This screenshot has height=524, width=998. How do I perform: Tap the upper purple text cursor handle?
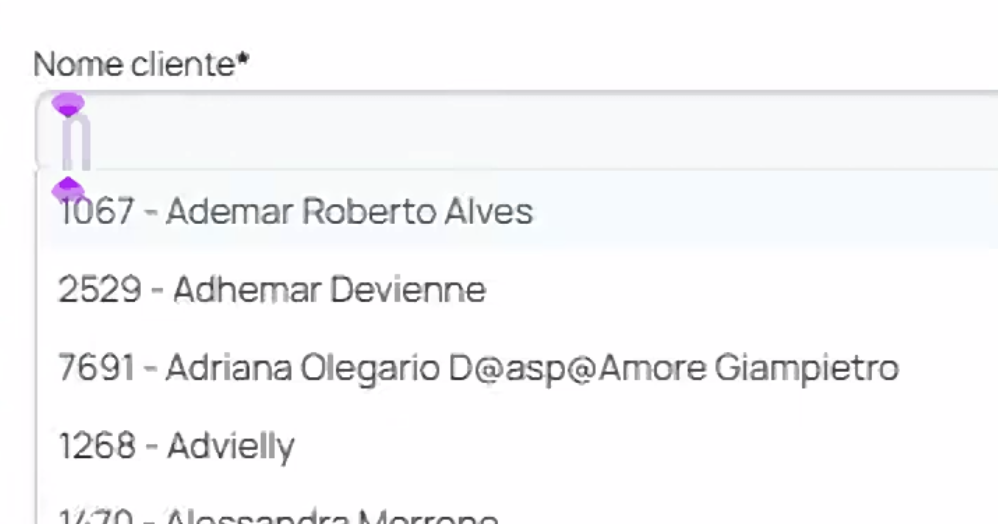68,104
